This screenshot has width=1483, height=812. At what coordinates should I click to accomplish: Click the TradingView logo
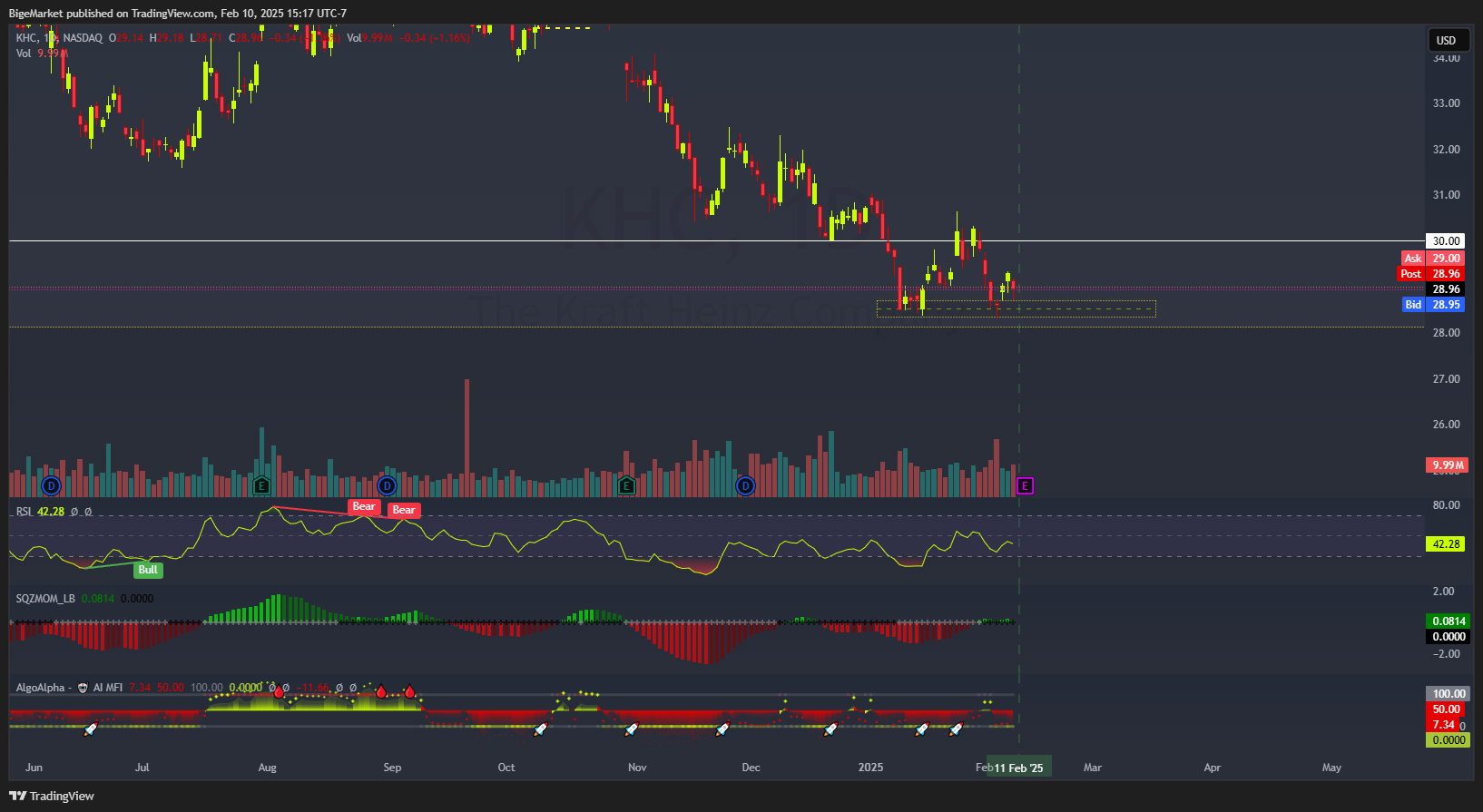point(52,796)
